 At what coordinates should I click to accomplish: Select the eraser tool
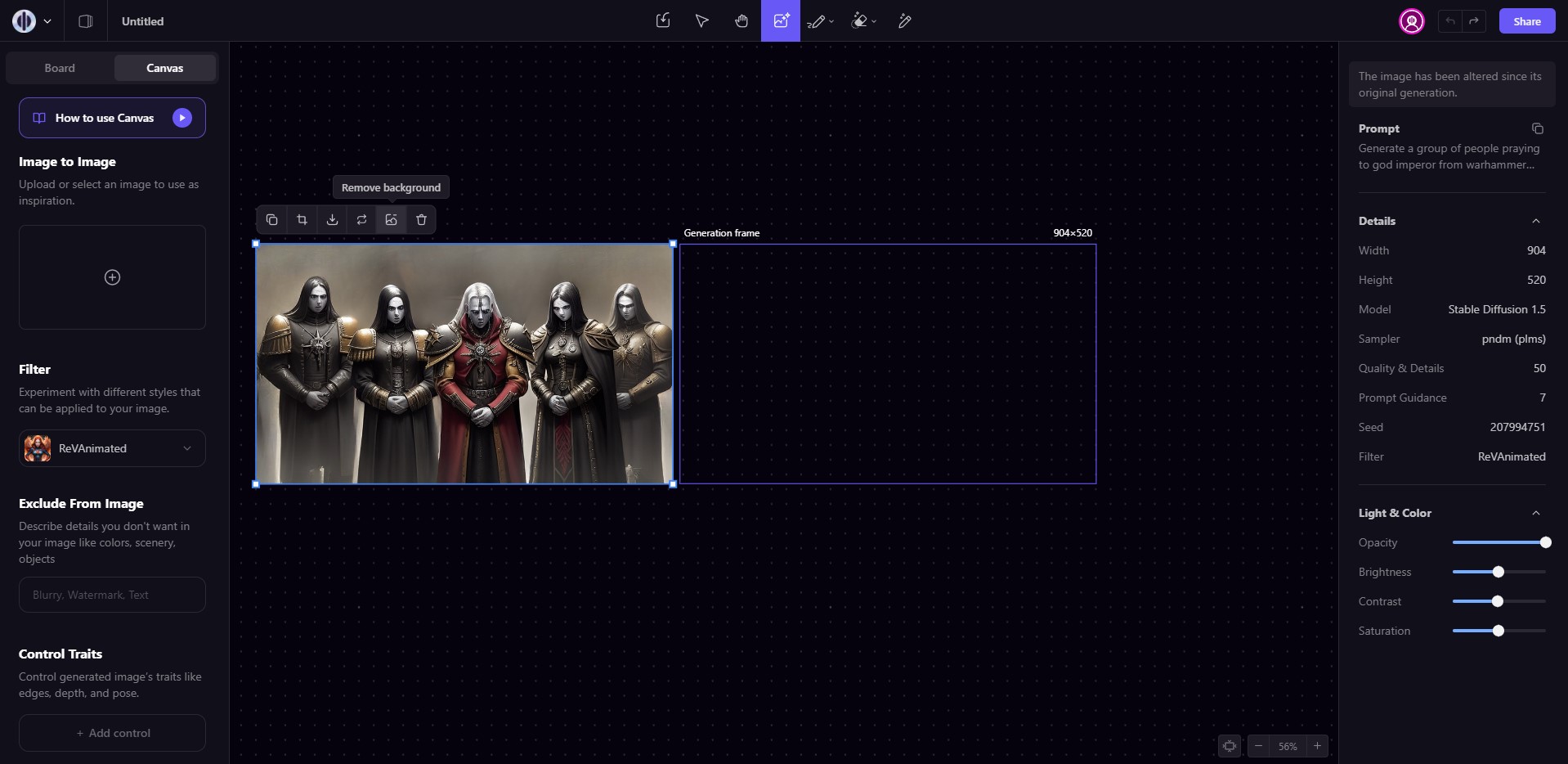[858, 21]
